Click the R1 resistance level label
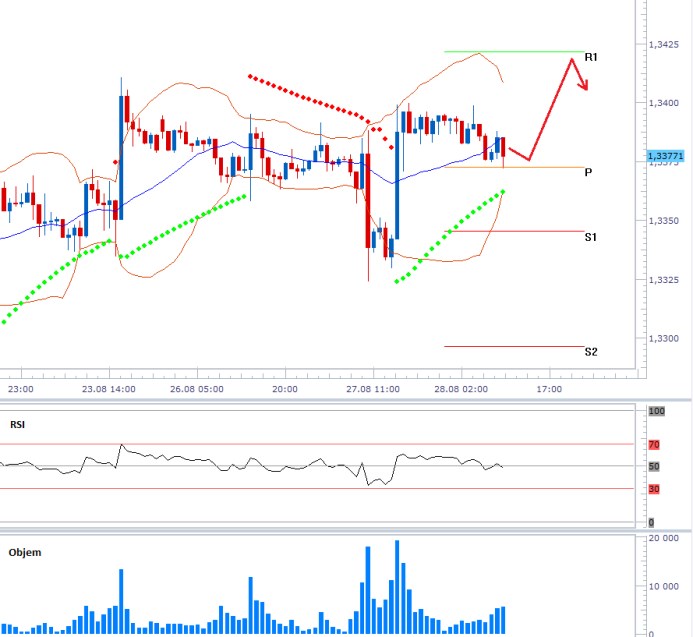This screenshot has height=637, width=693. click(x=591, y=57)
